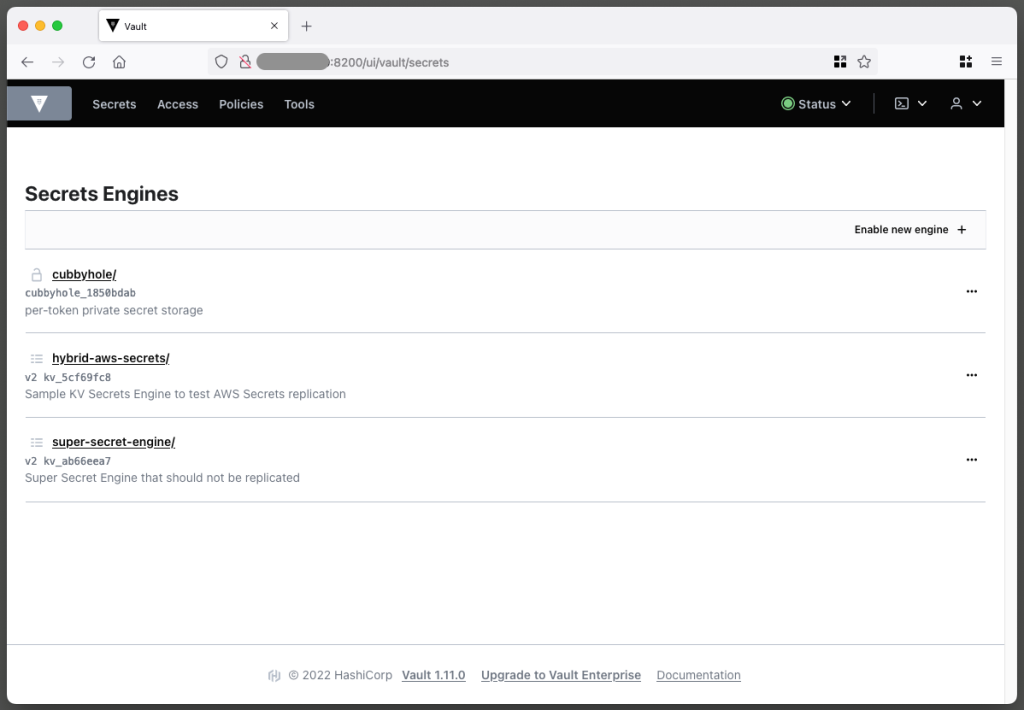Click the Vault logo in the navbar
Viewport: 1024px width, 710px height.
click(x=39, y=103)
